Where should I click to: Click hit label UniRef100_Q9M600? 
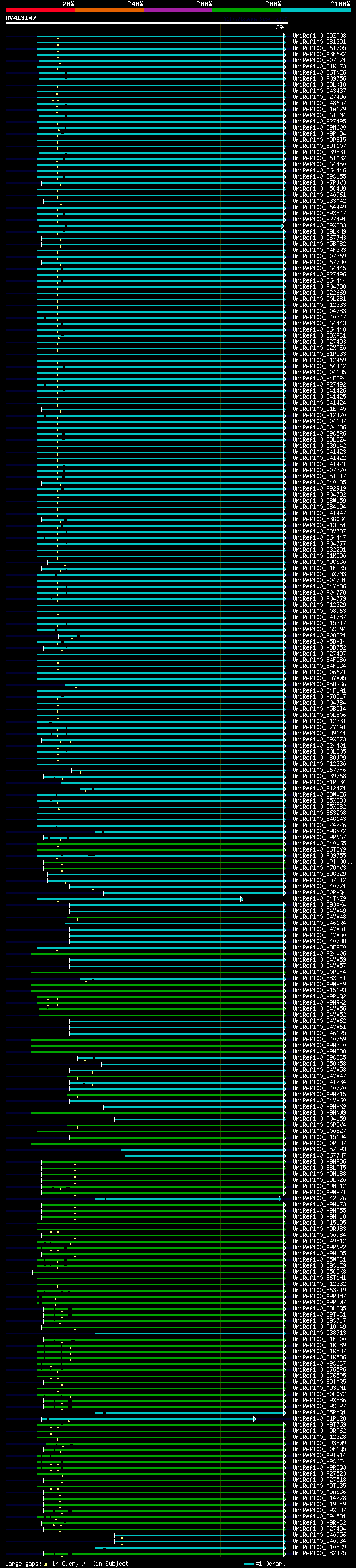pos(319,127)
